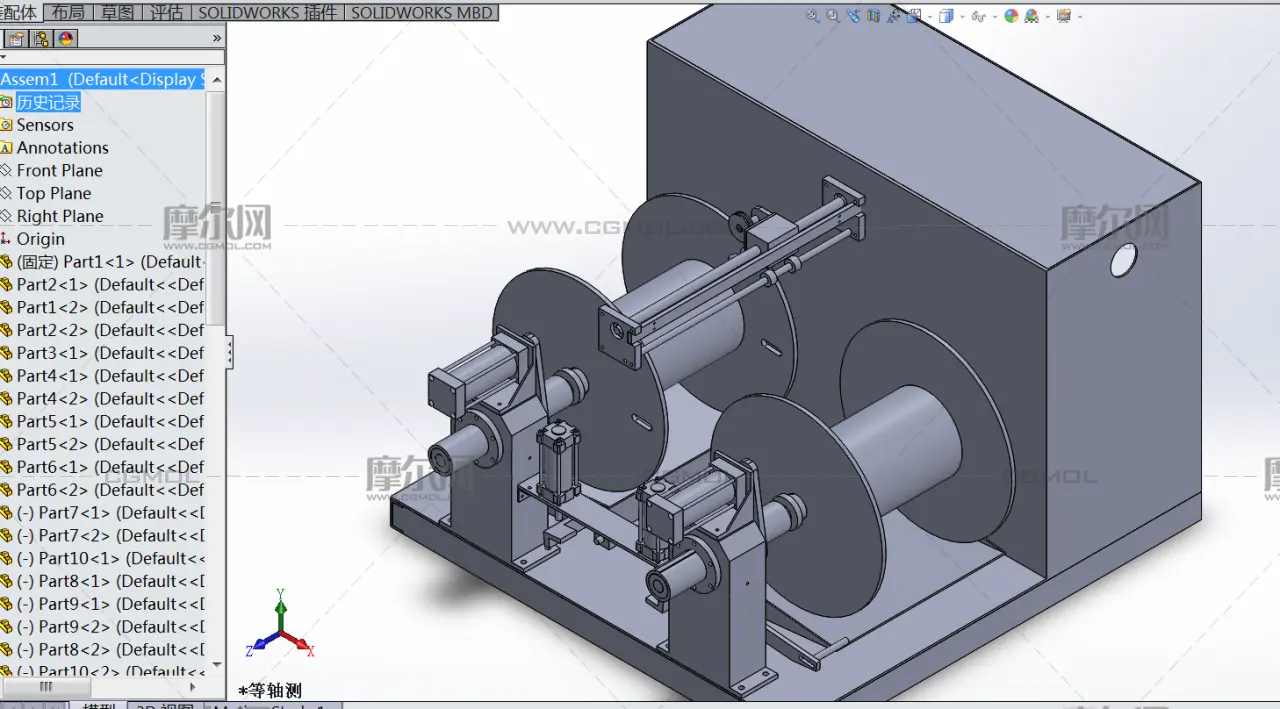
Task: Open the SOLIDWORKS MBD tab
Action: click(421, 12)
